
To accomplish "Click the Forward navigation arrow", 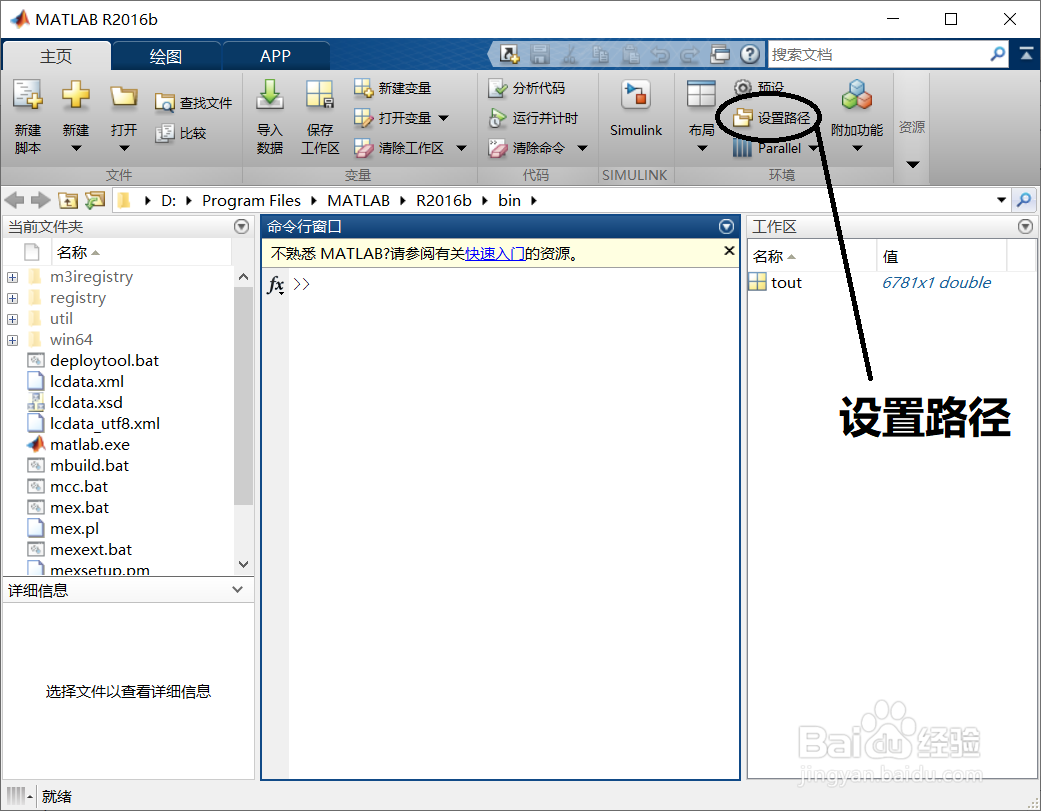I will point(40,200).
